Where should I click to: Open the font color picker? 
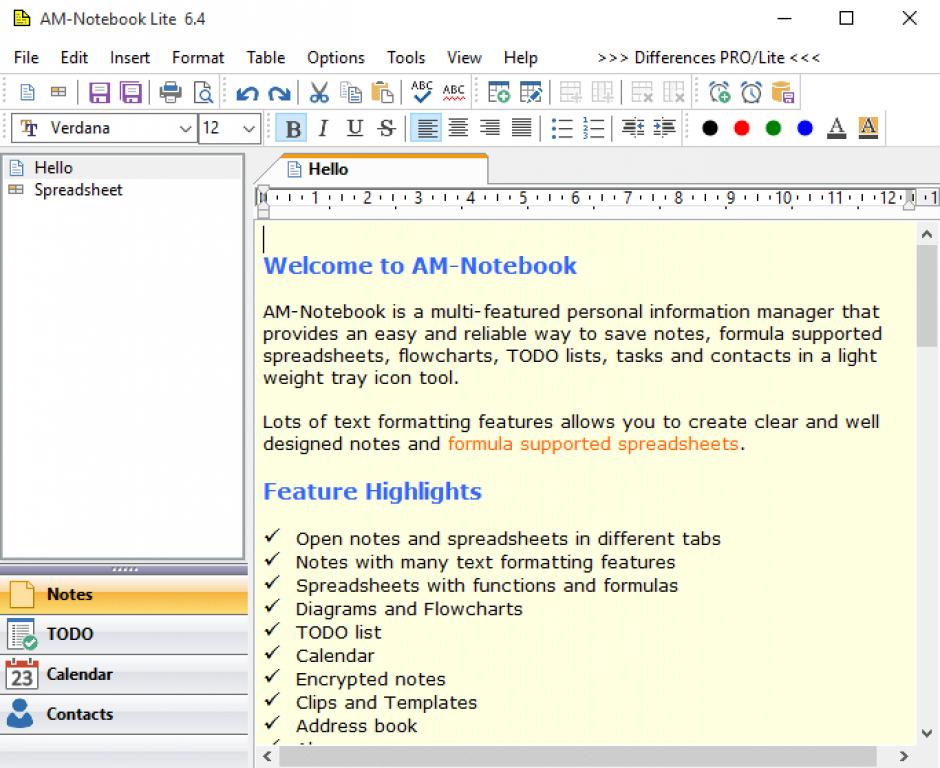tap(836, 128)
